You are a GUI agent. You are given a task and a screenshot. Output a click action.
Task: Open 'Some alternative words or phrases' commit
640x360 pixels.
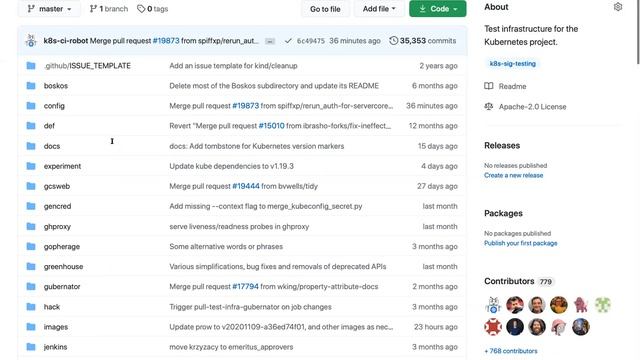(226, 247)
